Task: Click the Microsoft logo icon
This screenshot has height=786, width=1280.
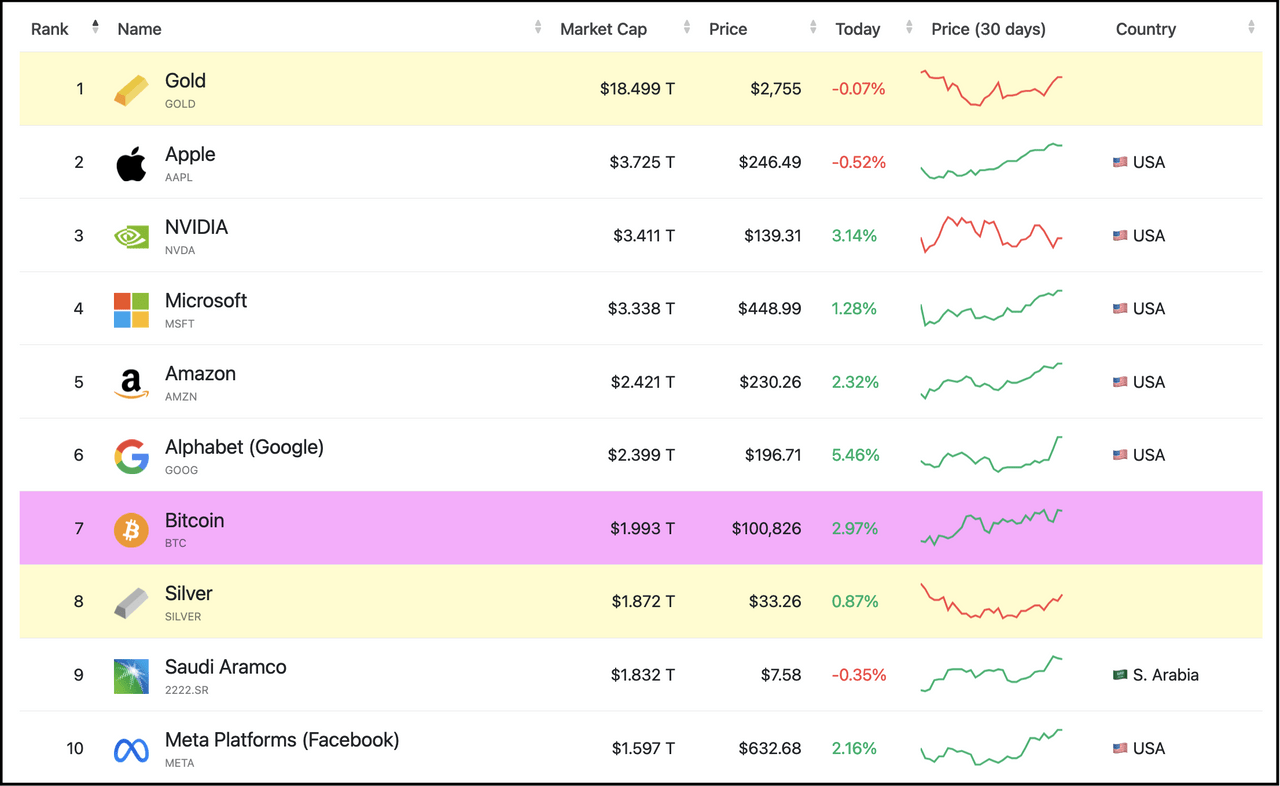Action: point(131,310)
